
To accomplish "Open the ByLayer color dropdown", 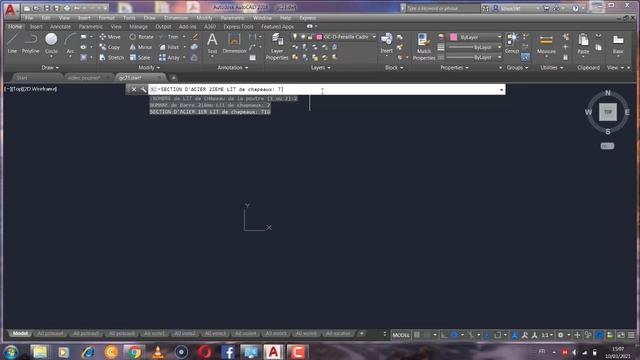I will [x=499, y=37].
